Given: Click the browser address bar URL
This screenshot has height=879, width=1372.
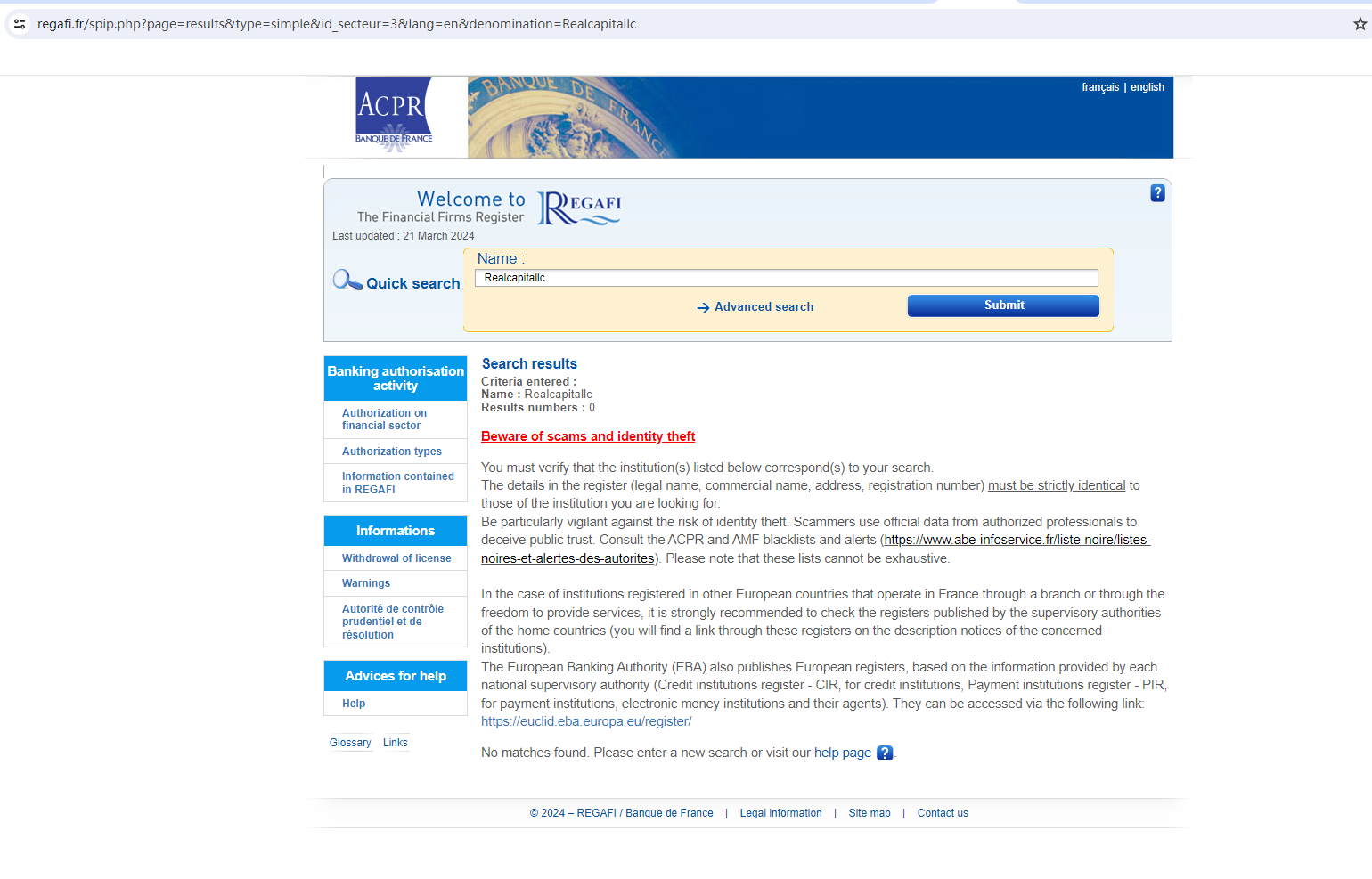Looking at the screenshot, I should tap(337, 24).
